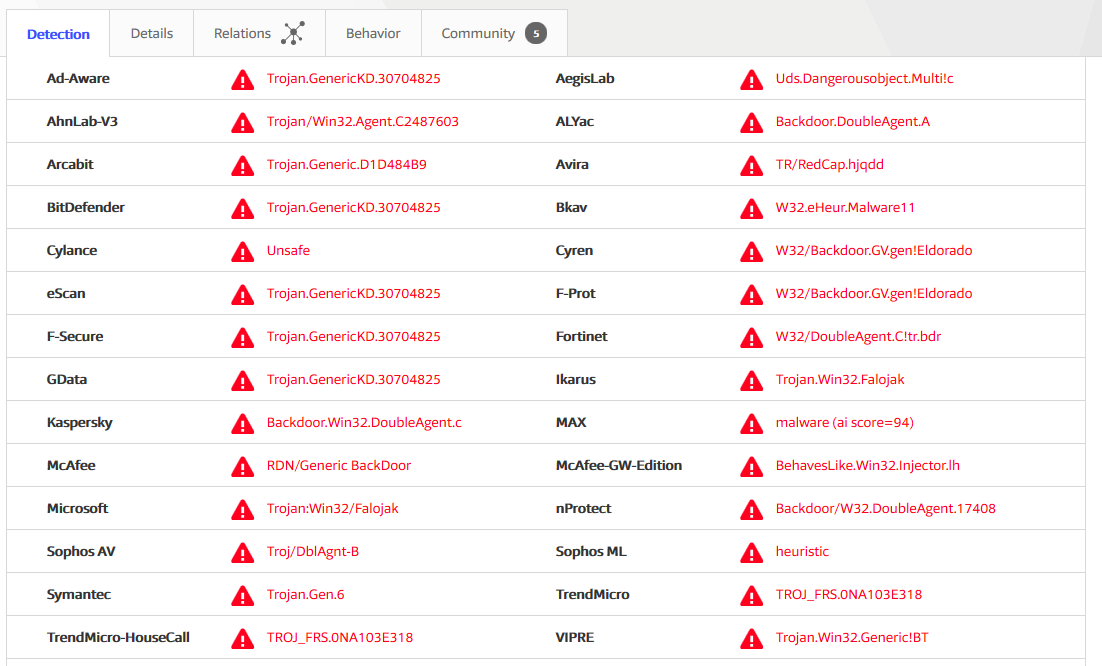Click the McAfee-GW-Edition engine name
Viewport: 1102px width, 666px height.
click(x=618, y=466)
